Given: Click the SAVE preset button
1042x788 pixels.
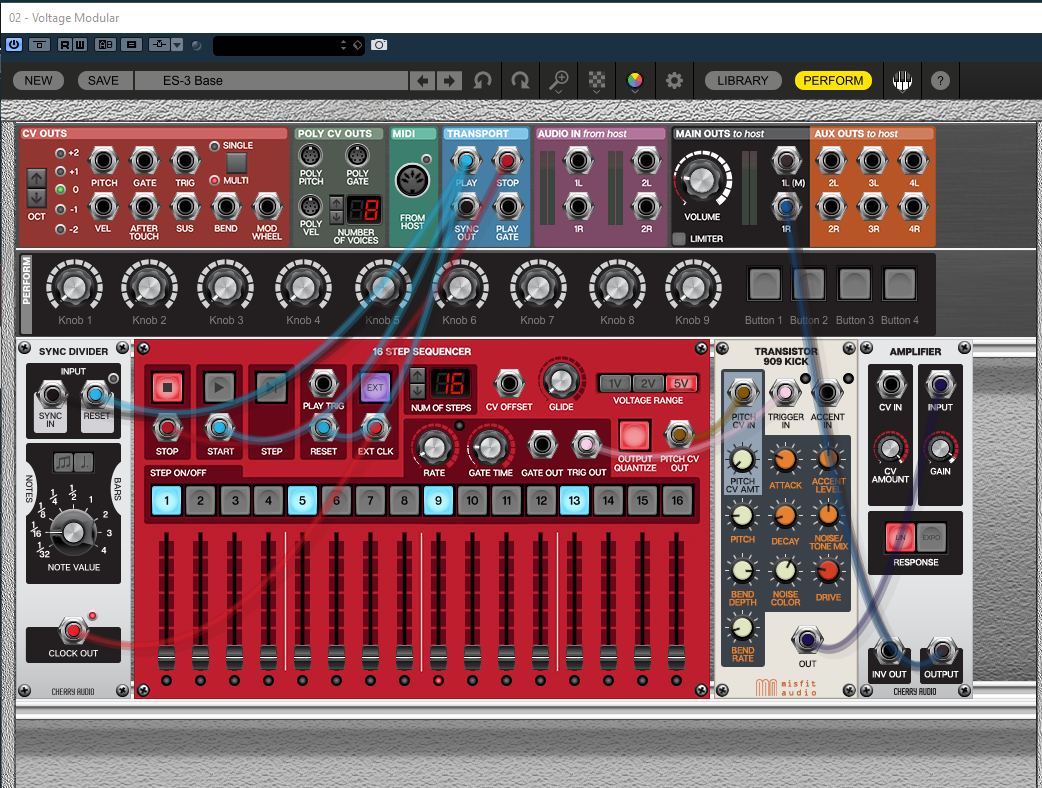Looking at the screenshot, I should (x=103, y=81).
